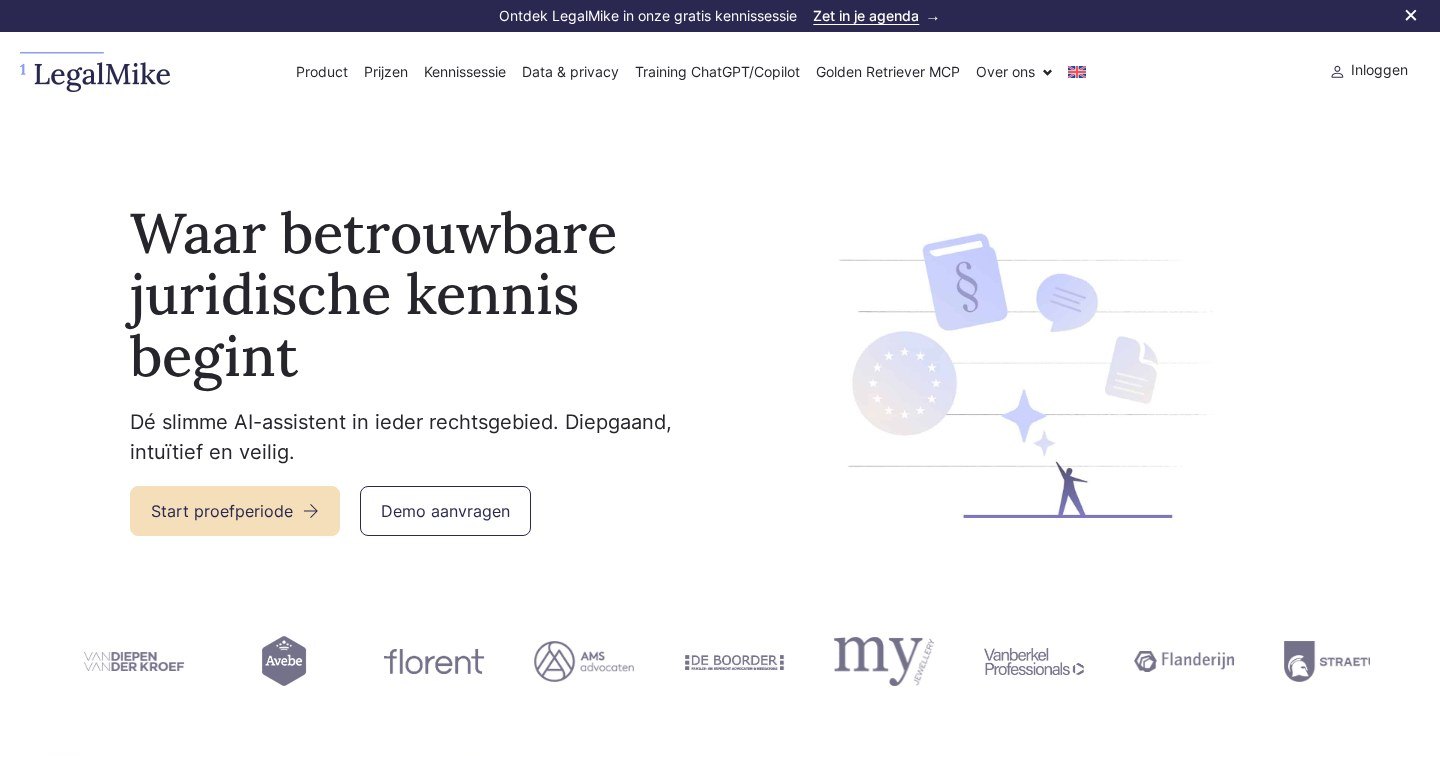This screenshot has height=760, width=1440.
Task: Click the Van Diepen Van der Kroef logo
Action: pos(134,661)
